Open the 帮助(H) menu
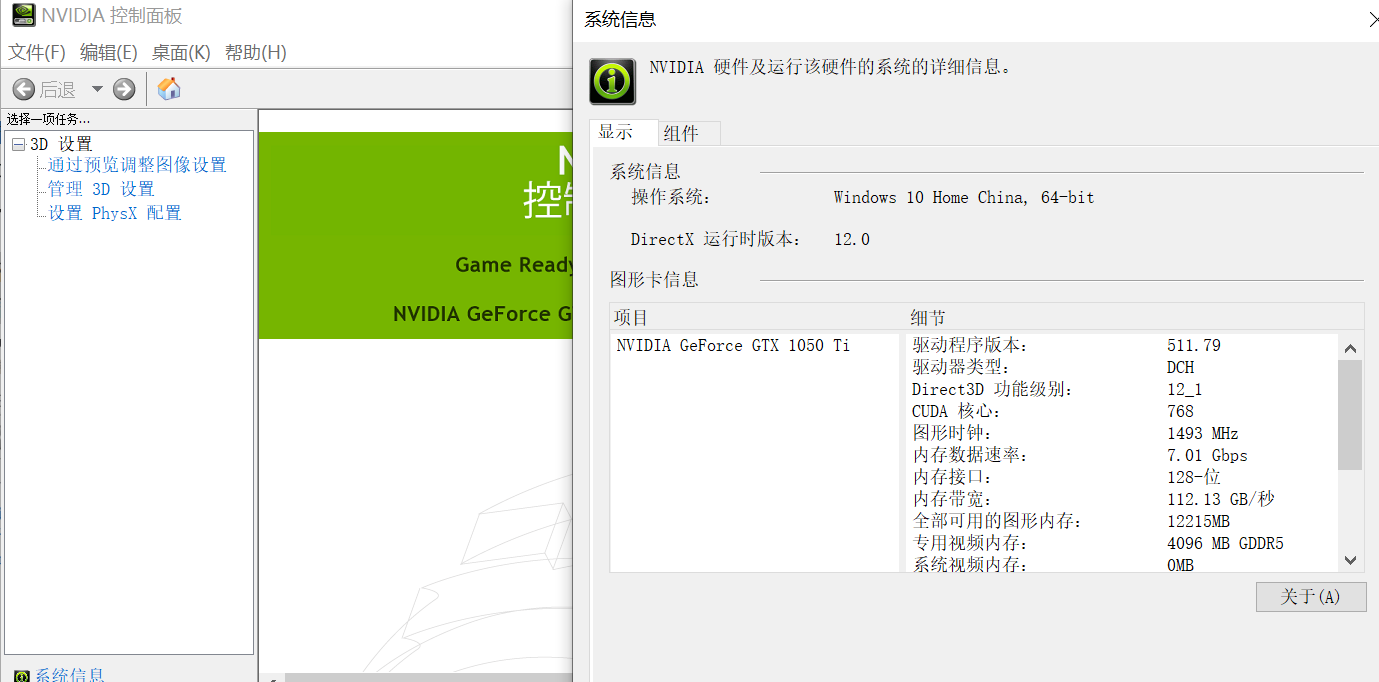The image size is (1379, 682). [256, 52]
